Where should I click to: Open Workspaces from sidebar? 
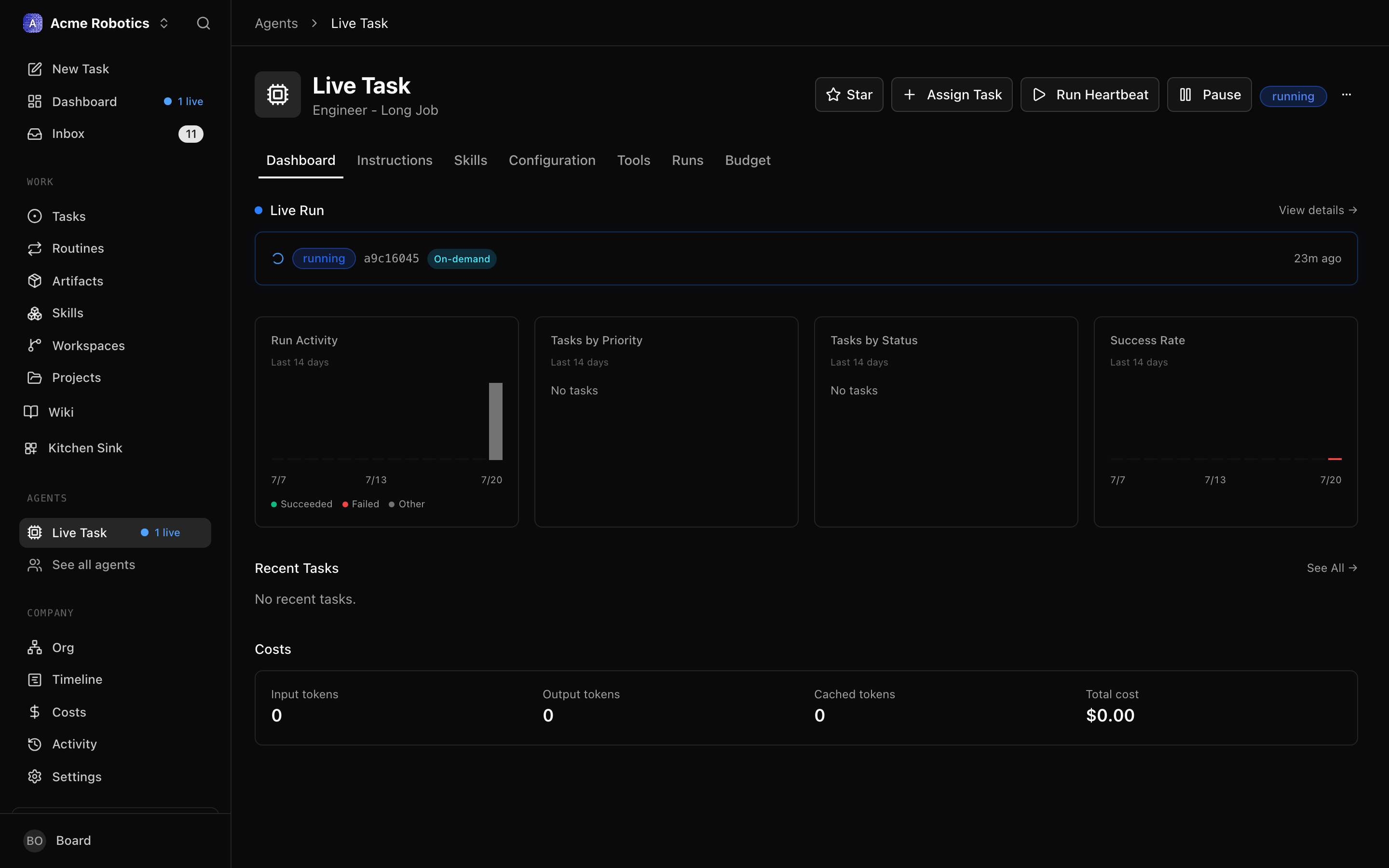point(115,346)
